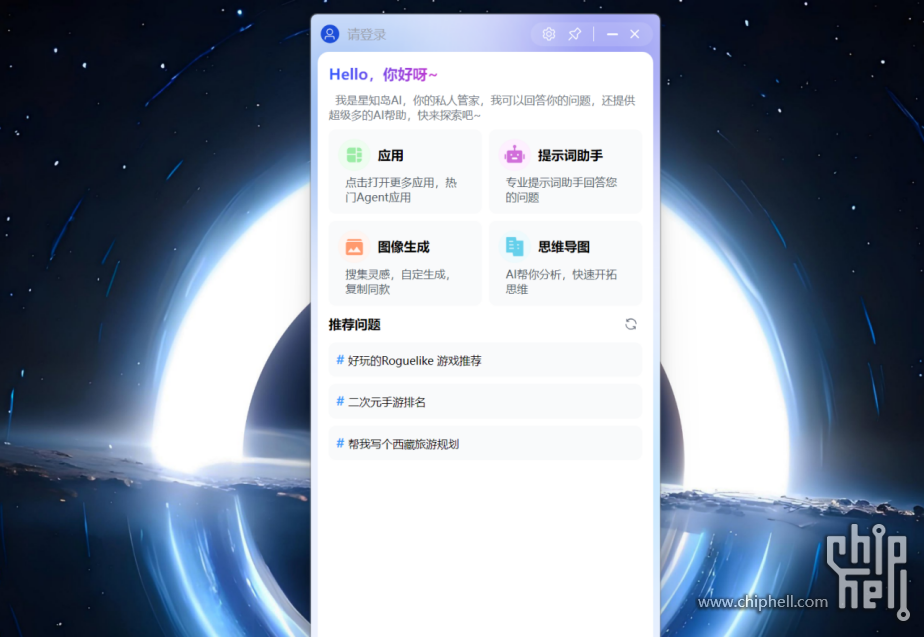The height and width of the screenshot is (637, 924).
Task: Pin the window with the pushpin icon
Action: pyautogui.click(x=575, y=34)
